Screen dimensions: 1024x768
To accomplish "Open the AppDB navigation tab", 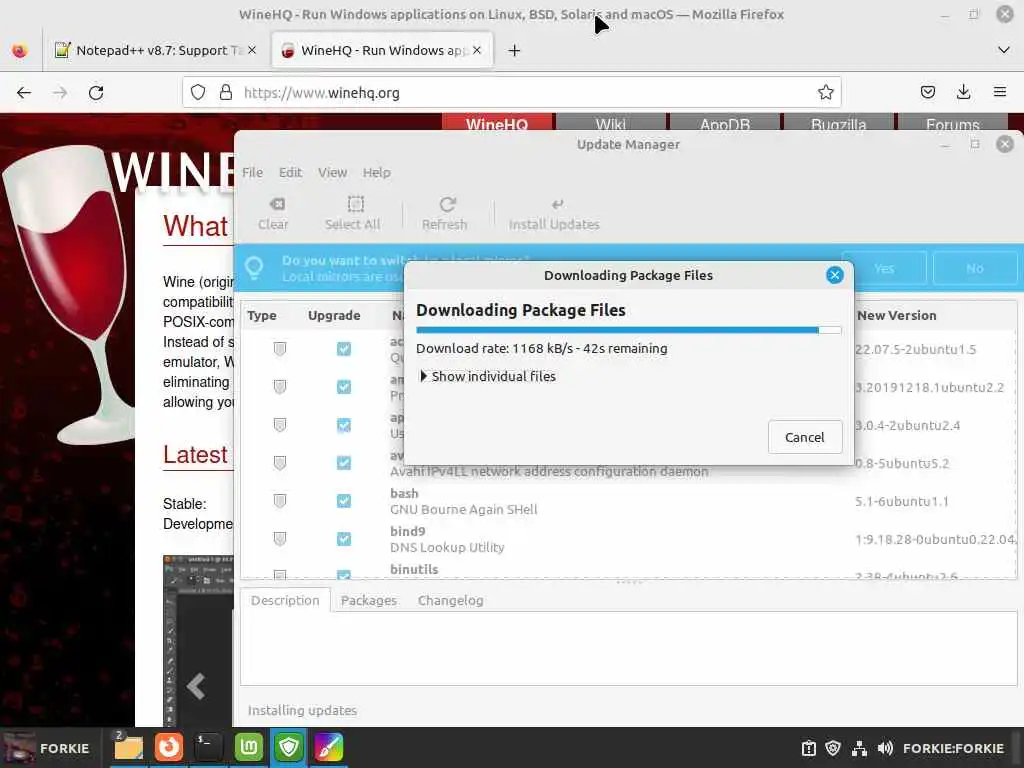I will coord(725,123).
